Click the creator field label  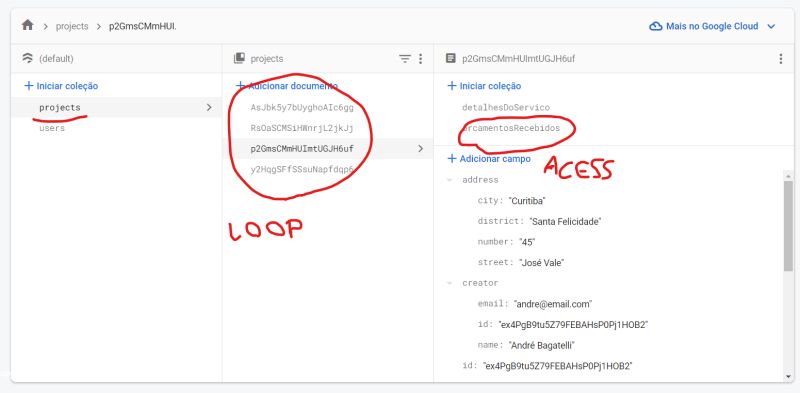point(480,283)
